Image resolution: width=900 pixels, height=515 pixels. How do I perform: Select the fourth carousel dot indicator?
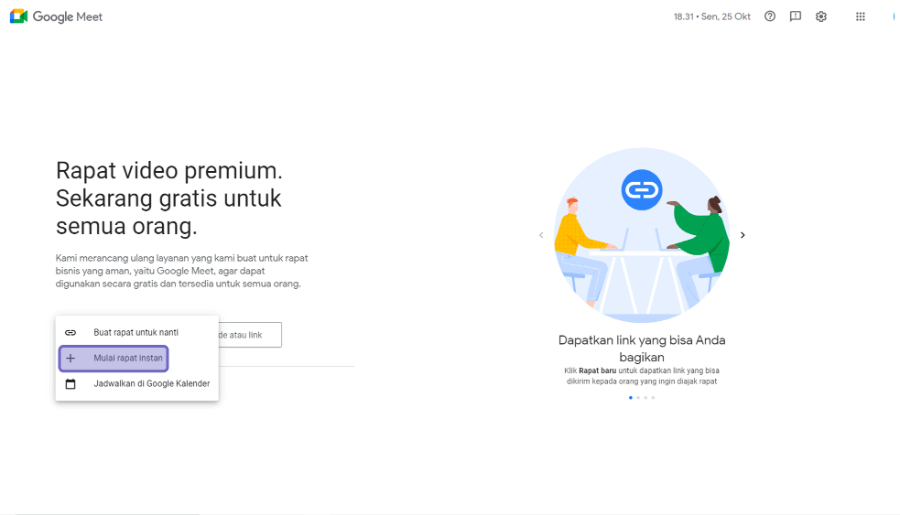(653, 397)
